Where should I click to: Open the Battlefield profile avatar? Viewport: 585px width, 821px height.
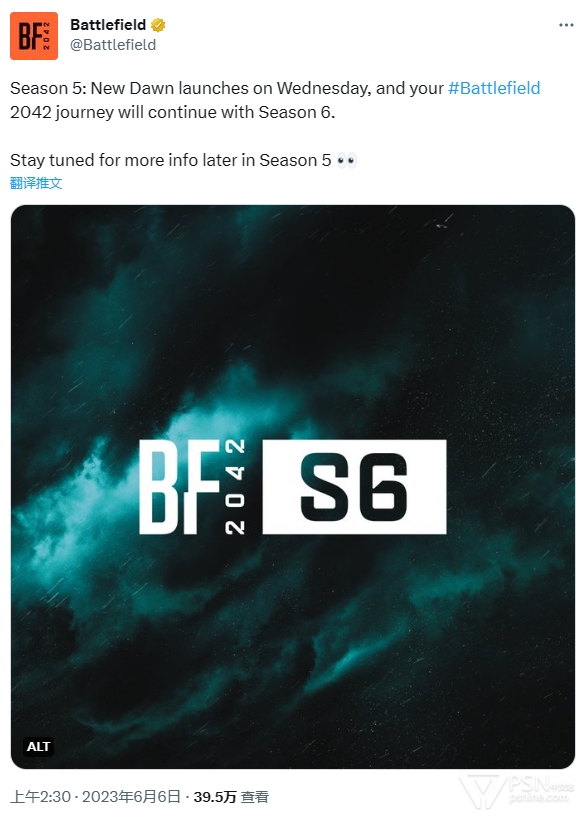pyautogui.click(x=34, y=36)
